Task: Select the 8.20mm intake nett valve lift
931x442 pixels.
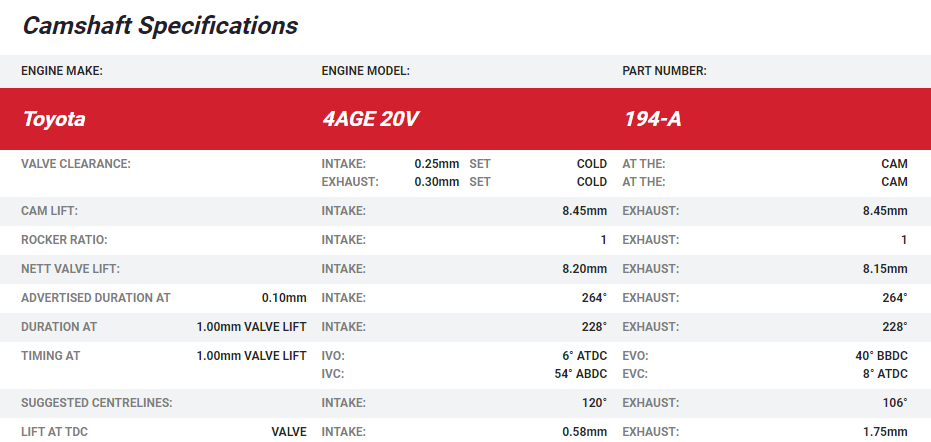Action: [x=584, y=269]
